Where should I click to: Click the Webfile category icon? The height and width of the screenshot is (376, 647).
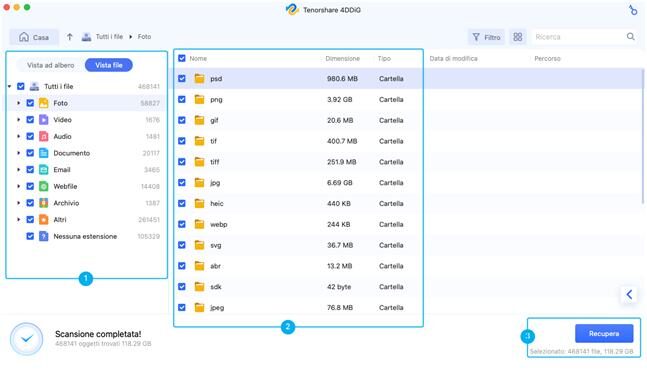44,186
